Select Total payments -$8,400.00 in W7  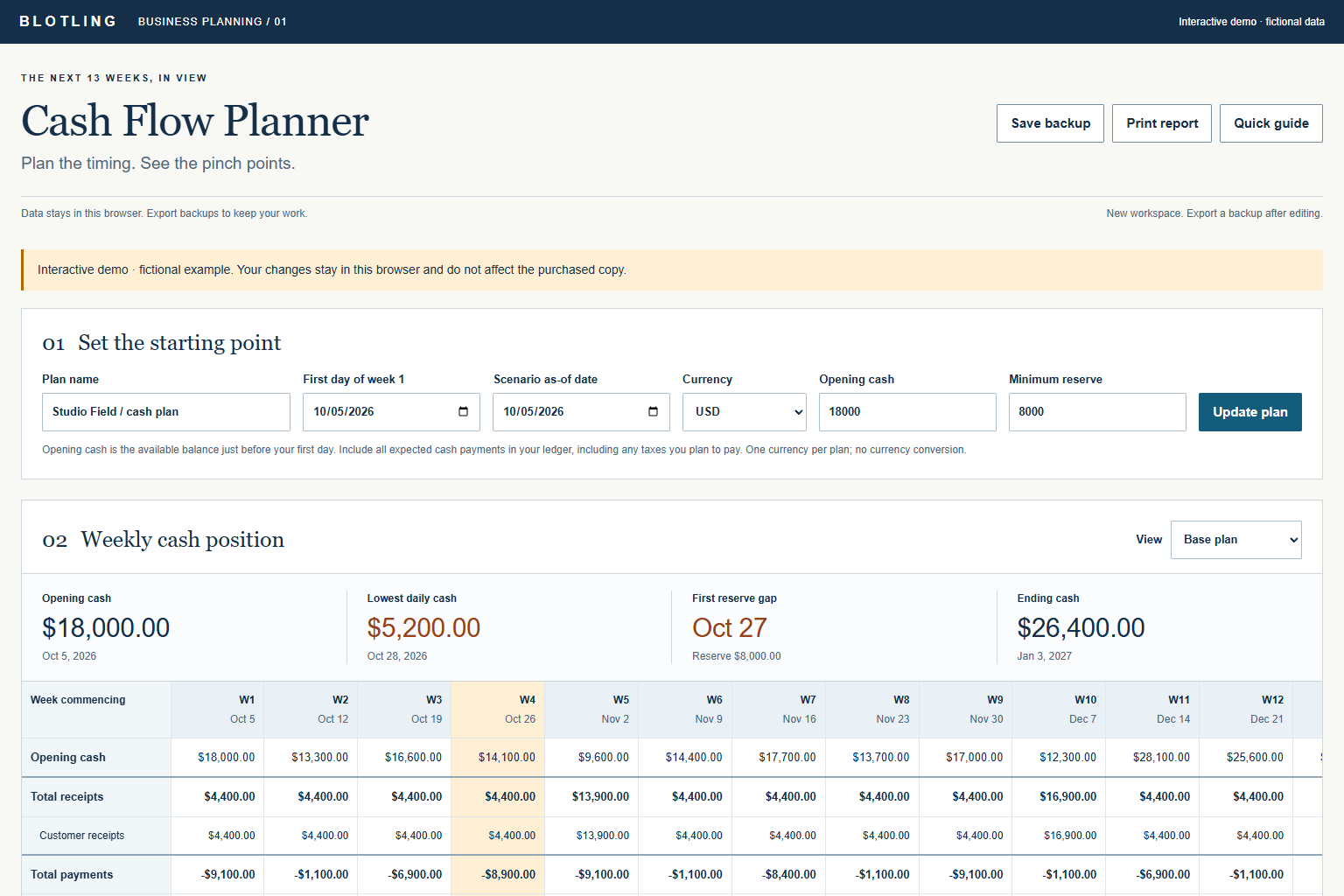pos(779,875)
